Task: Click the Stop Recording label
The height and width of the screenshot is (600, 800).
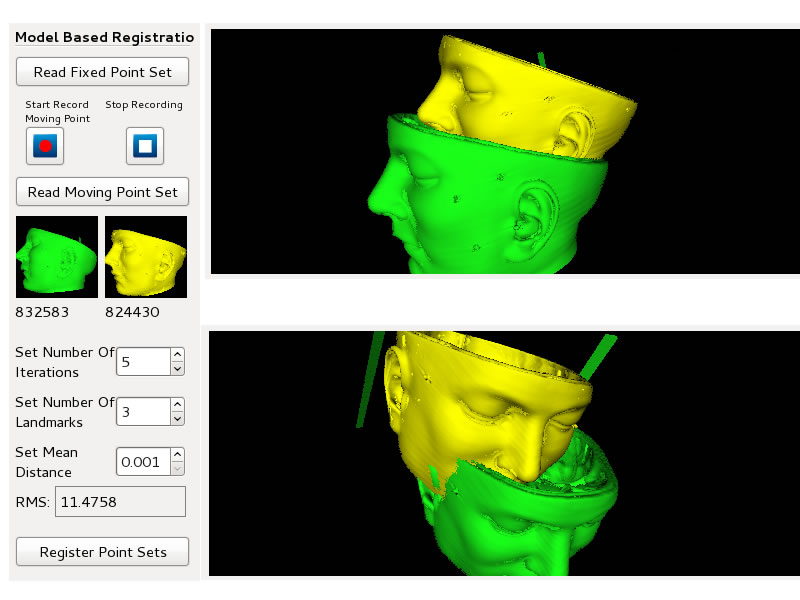Action: (x=144, y=105)
